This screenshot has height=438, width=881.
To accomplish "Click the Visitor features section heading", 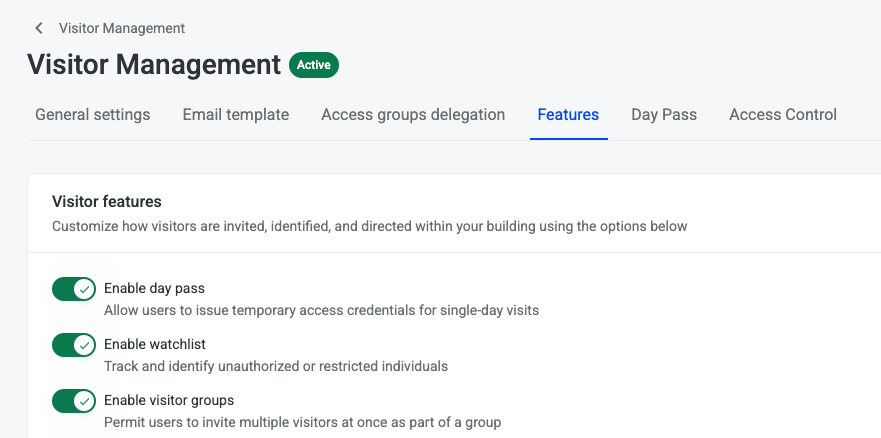I will [x=107, y=201].
